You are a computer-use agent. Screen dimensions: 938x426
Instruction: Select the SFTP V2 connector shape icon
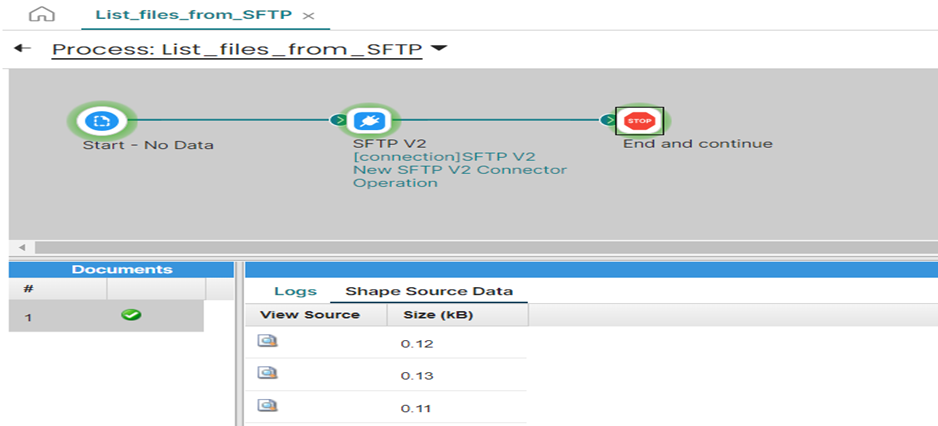(363, 121)
